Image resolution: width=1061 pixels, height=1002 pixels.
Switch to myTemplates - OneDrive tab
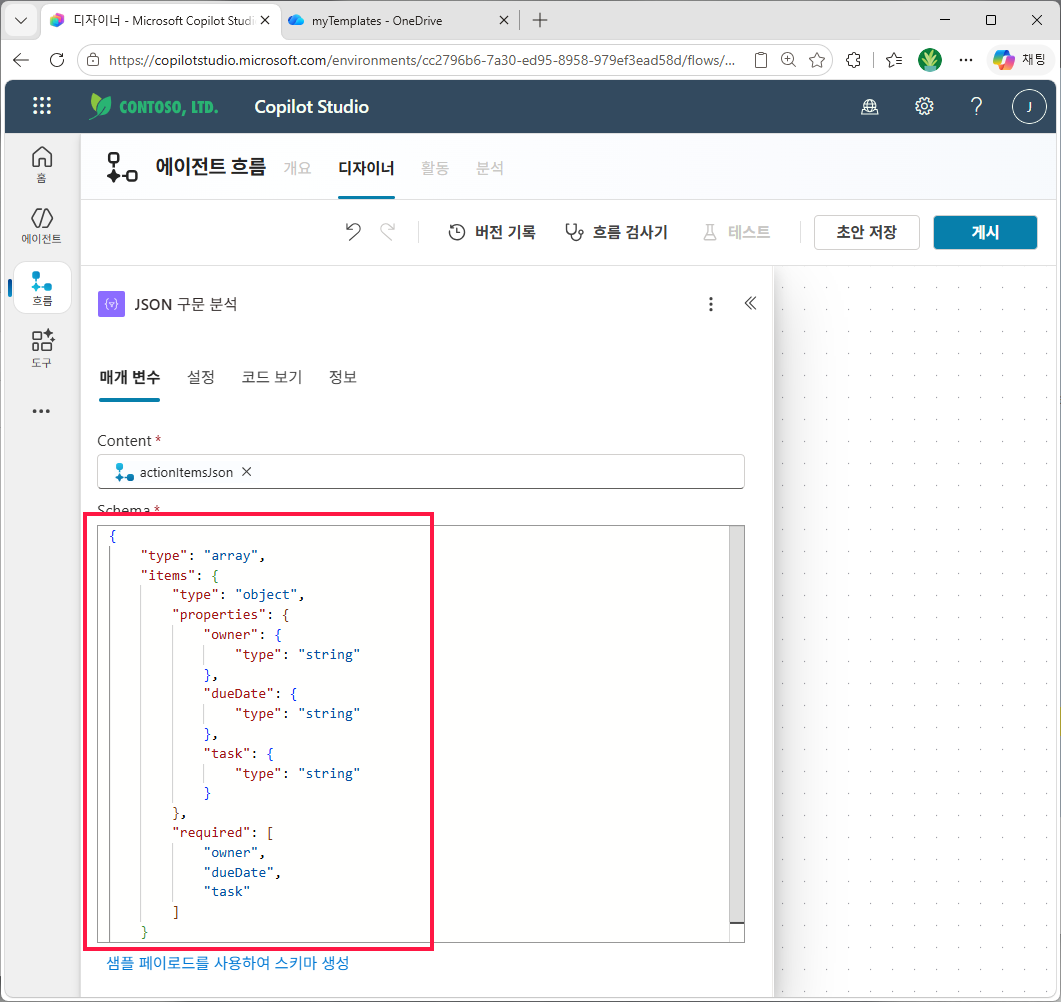398,20
